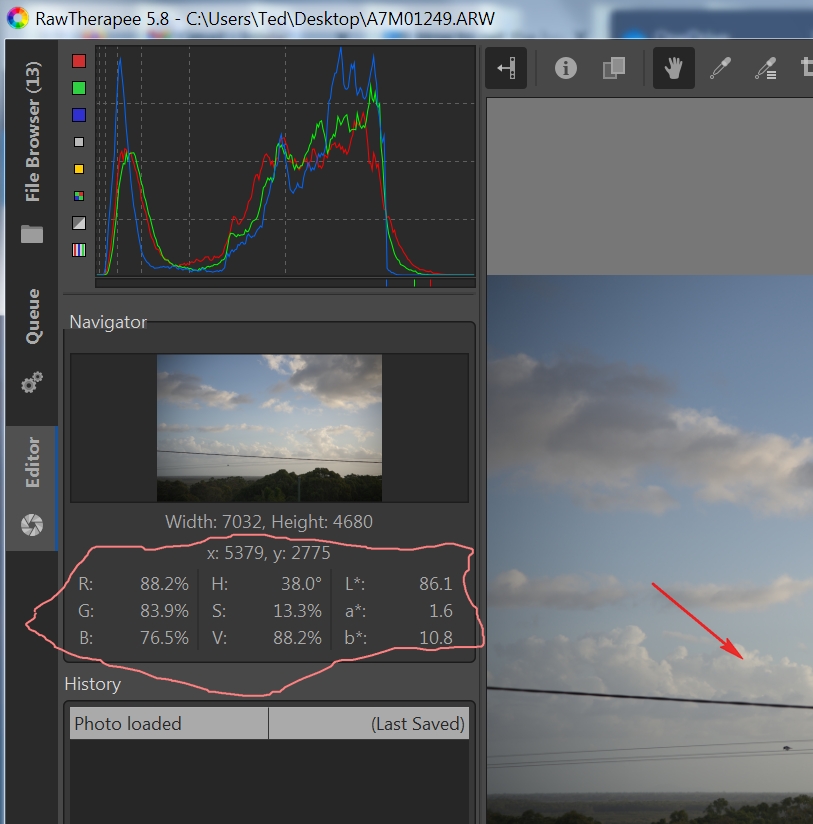Switch histogram scaling mode
Viewport: 813px width, 824px height.
(79, 223)
